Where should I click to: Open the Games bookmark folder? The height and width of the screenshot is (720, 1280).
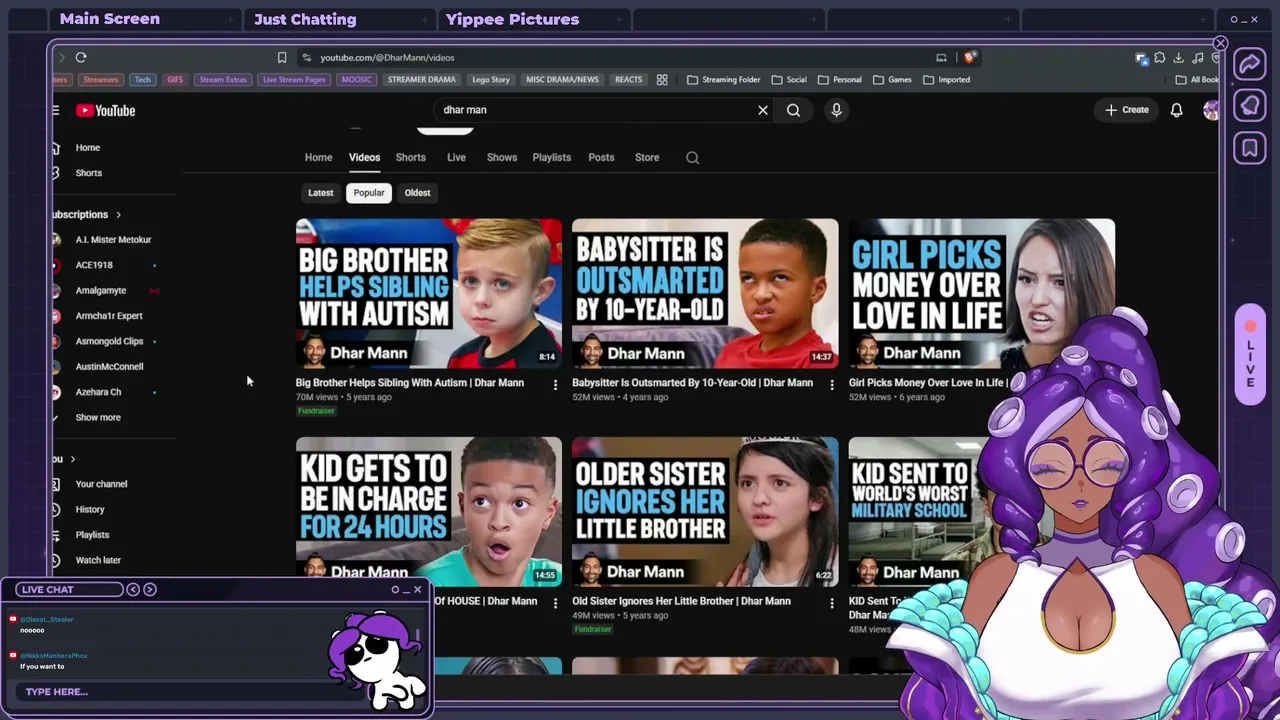pos(892,80)
